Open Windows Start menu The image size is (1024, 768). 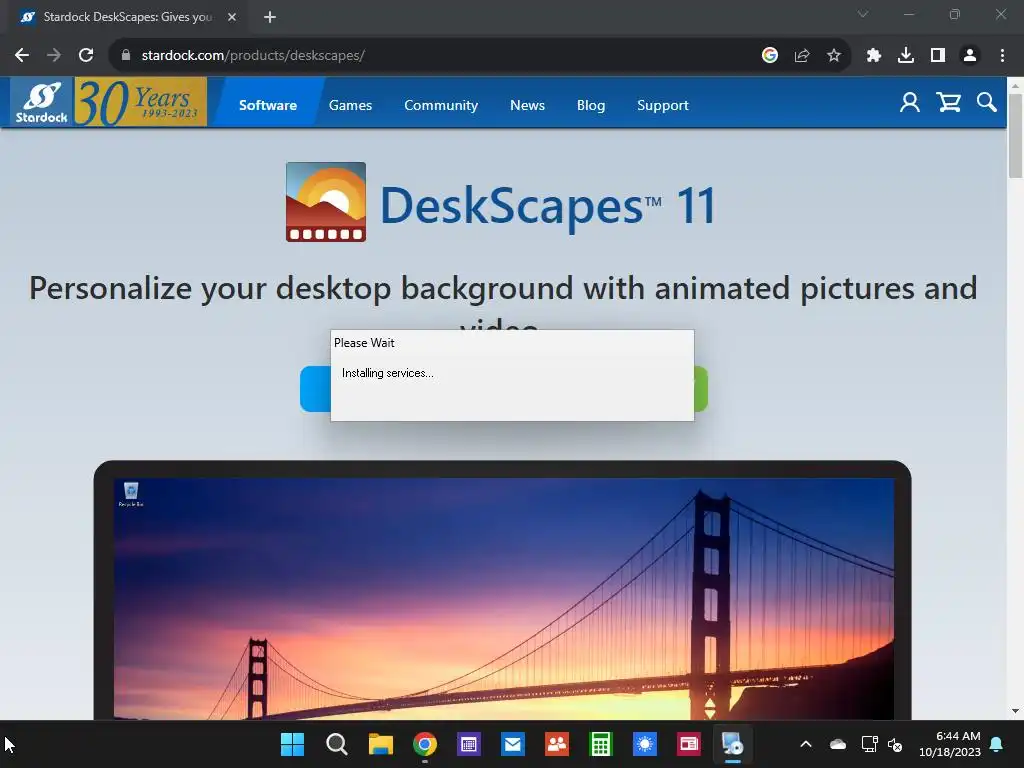(x=292, y=744)
